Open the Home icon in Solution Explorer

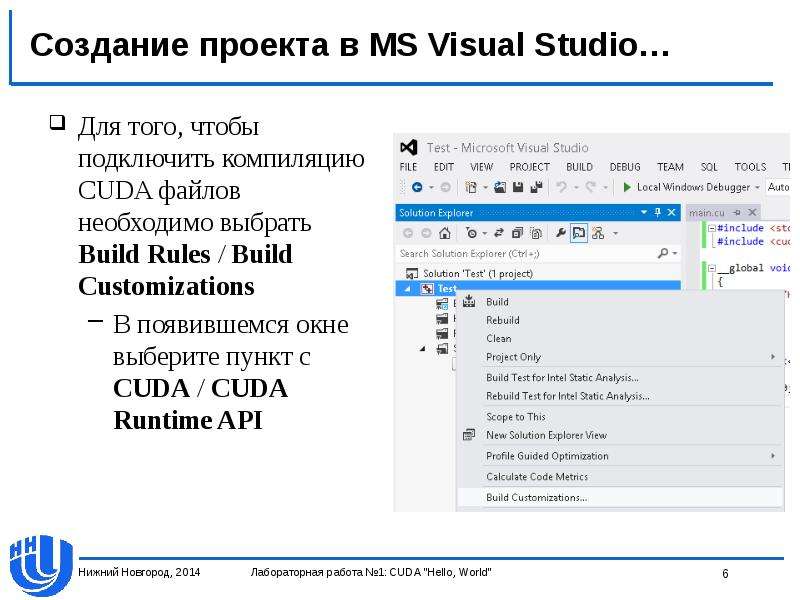tap(445, 233)
